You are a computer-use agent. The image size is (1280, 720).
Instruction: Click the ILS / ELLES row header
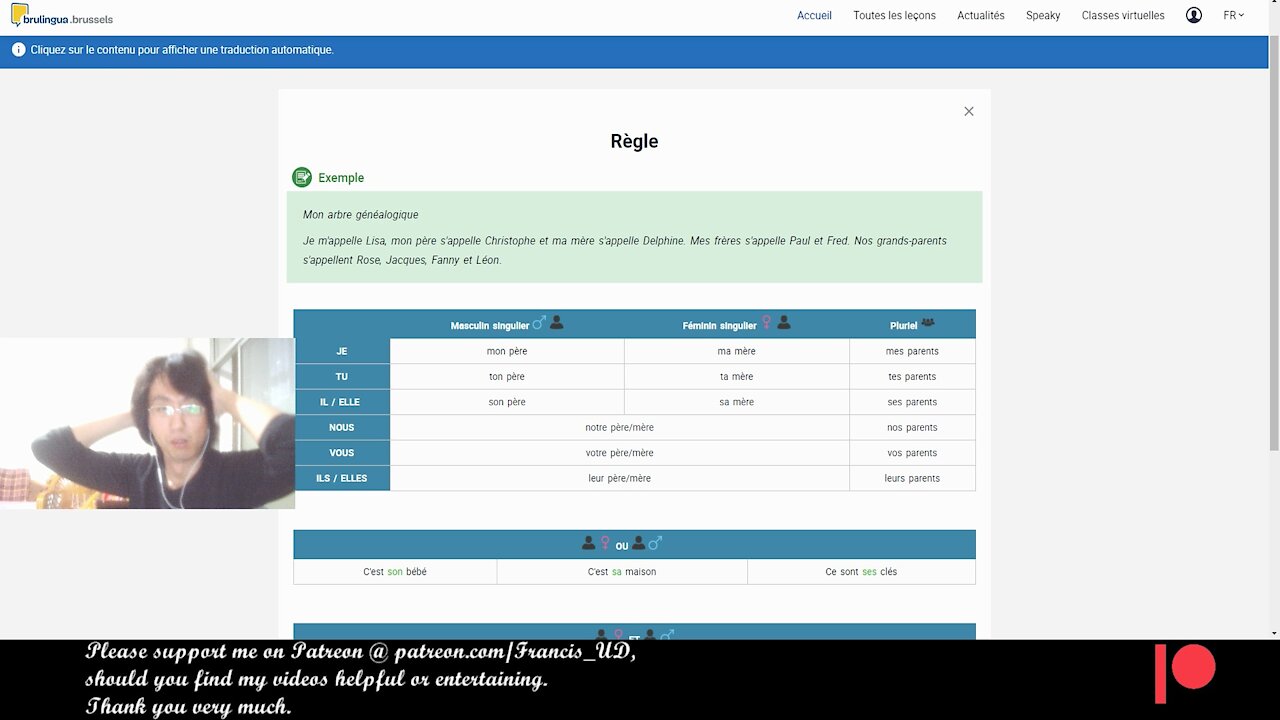(x=342, y=478)
